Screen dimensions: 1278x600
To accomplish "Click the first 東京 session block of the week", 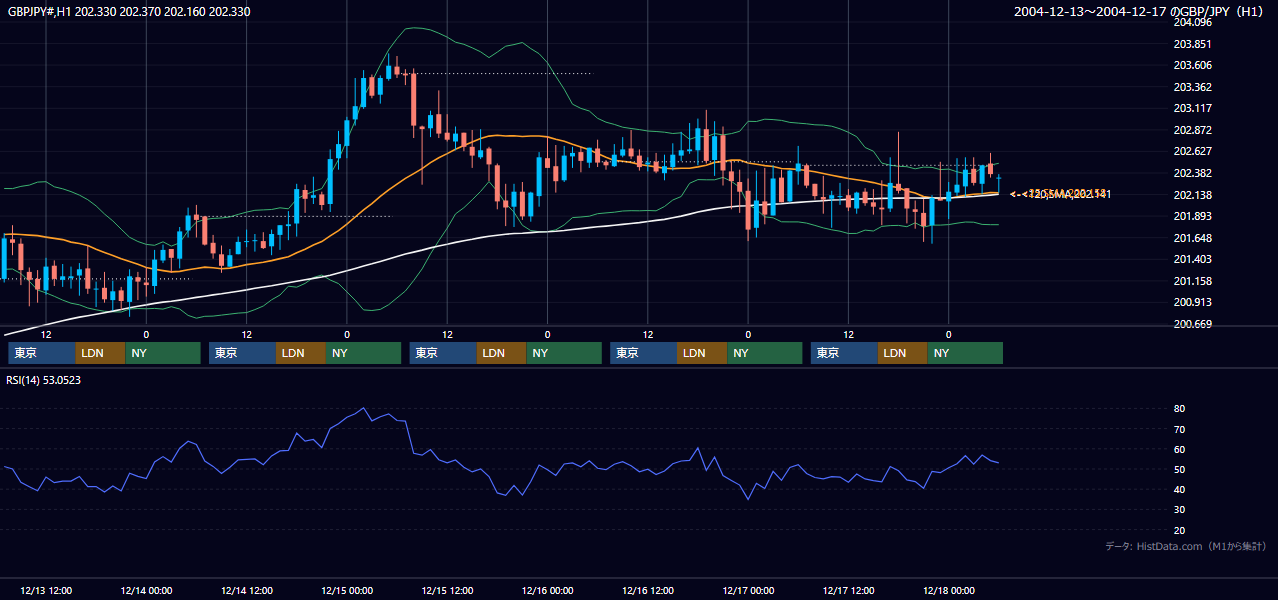I will point(42,353).
